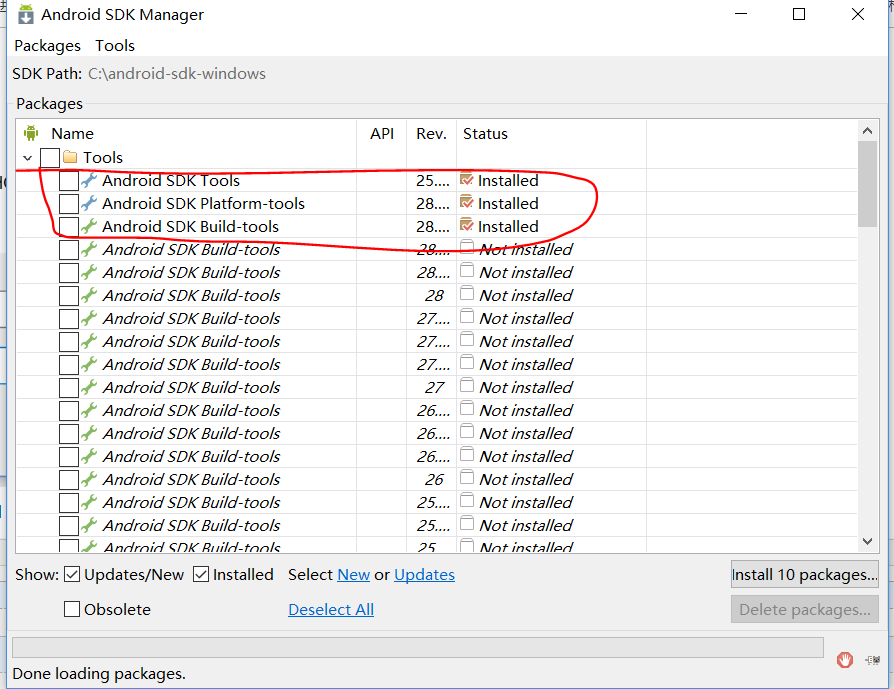Click the revision 26 cell in Rev. column
894x689 pixels.
click(x=434, y=479)
